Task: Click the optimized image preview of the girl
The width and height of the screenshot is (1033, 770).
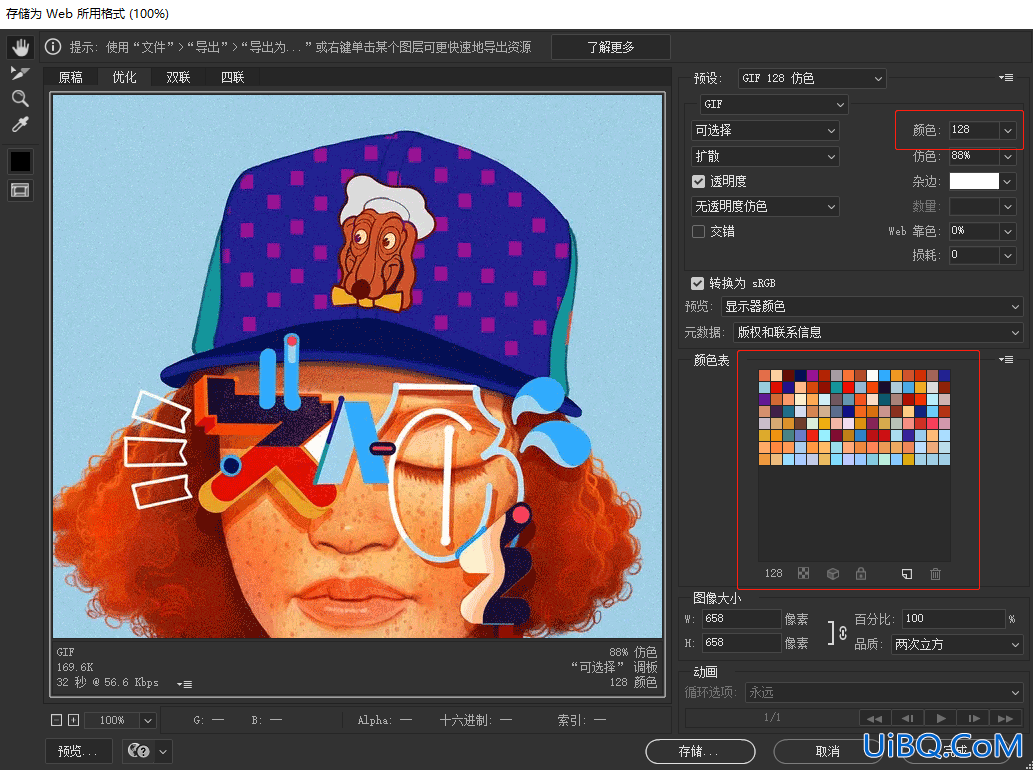Action: coord(358,366)
